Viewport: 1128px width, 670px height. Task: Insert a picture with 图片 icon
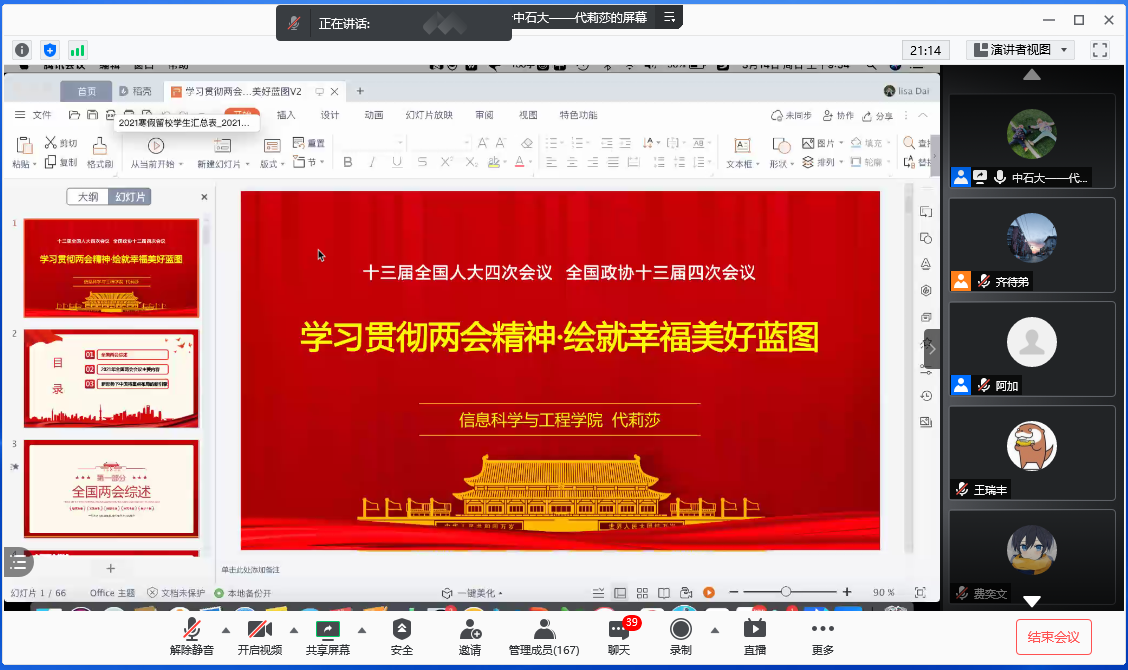pyautogui.click(x=806, y=142)
